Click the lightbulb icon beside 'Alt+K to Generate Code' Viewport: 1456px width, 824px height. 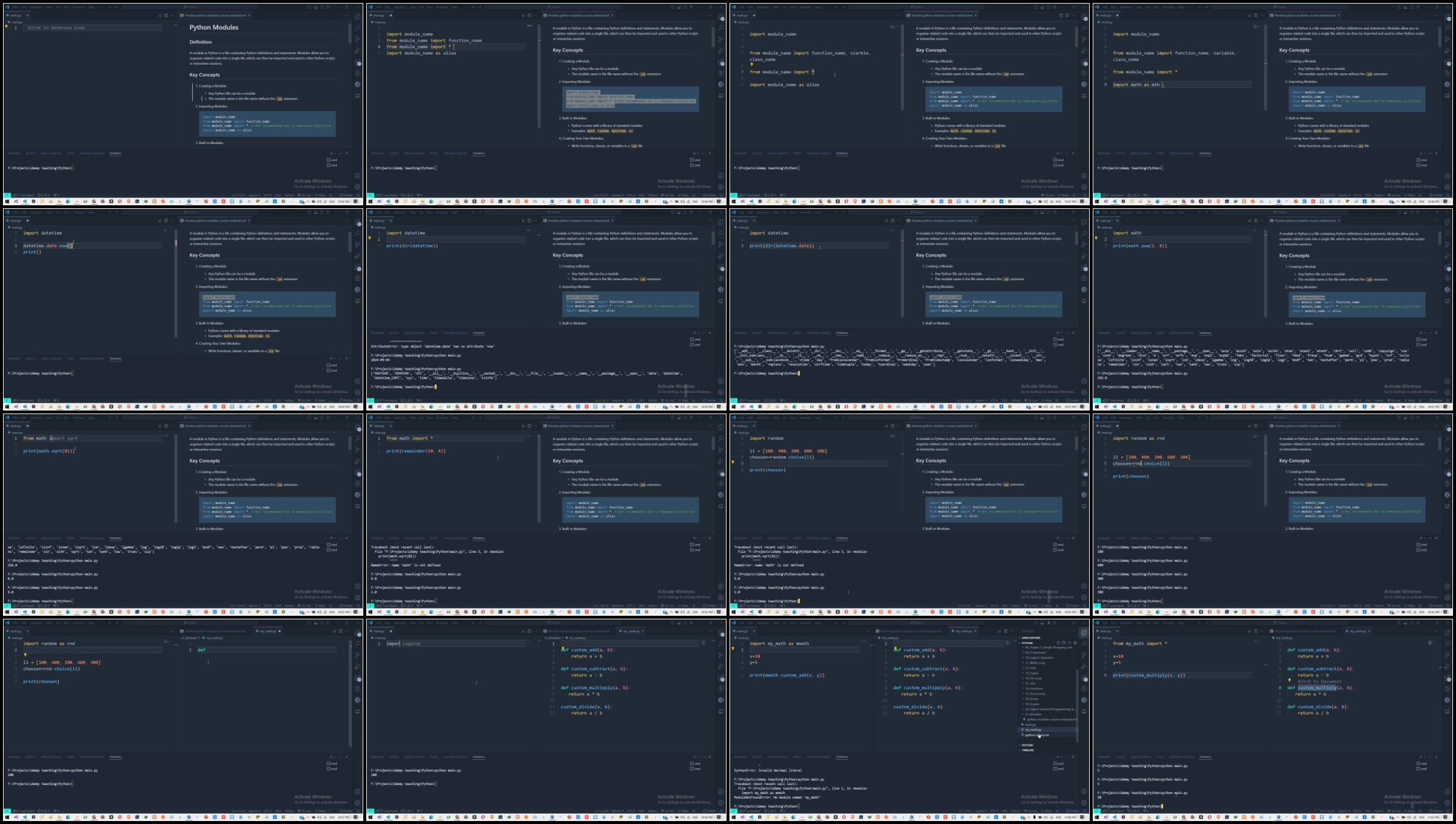[7, 26]
